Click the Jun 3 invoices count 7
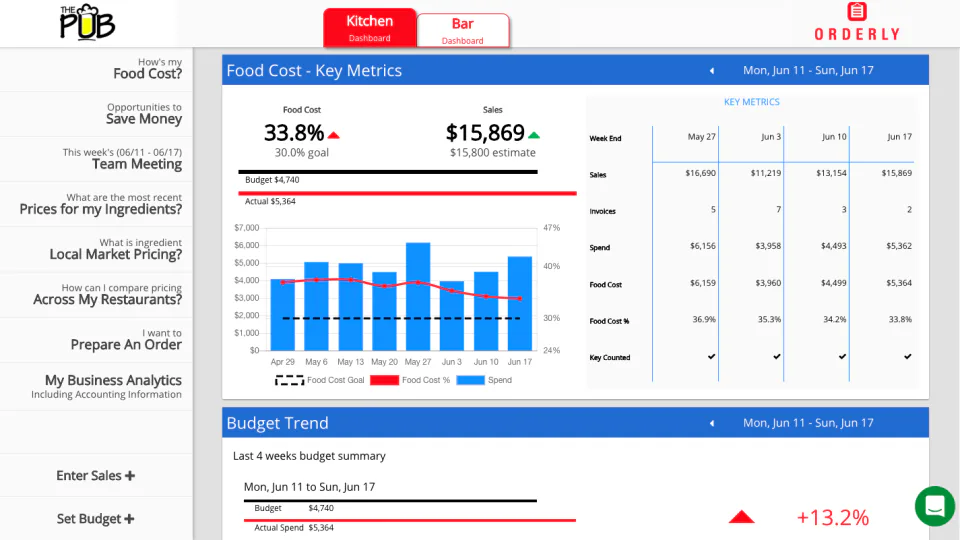 (779, 210)
